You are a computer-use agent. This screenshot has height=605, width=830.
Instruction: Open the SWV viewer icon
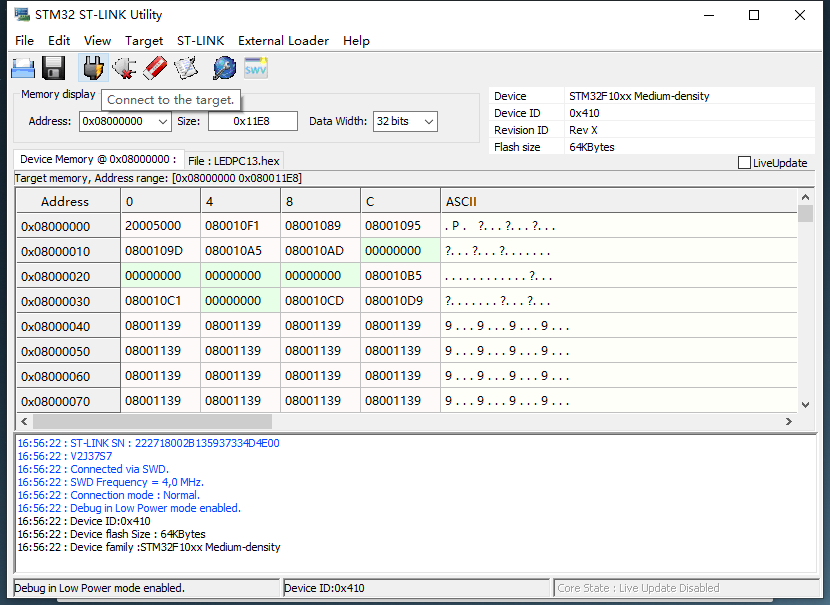click(x=256, y=68)
